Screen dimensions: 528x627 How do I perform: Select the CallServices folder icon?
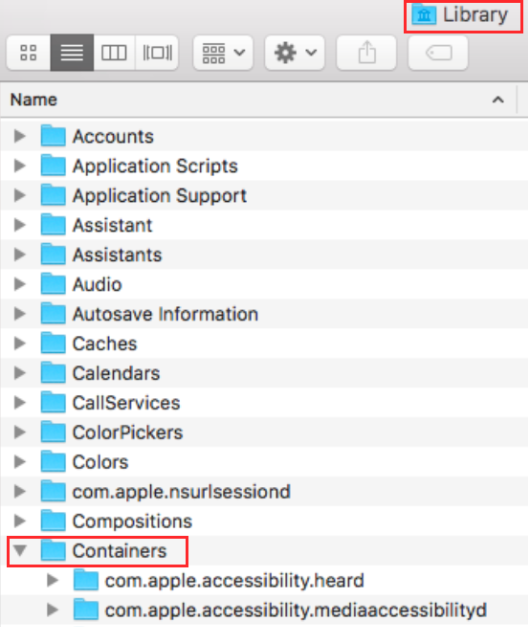(x=53, y=402)
